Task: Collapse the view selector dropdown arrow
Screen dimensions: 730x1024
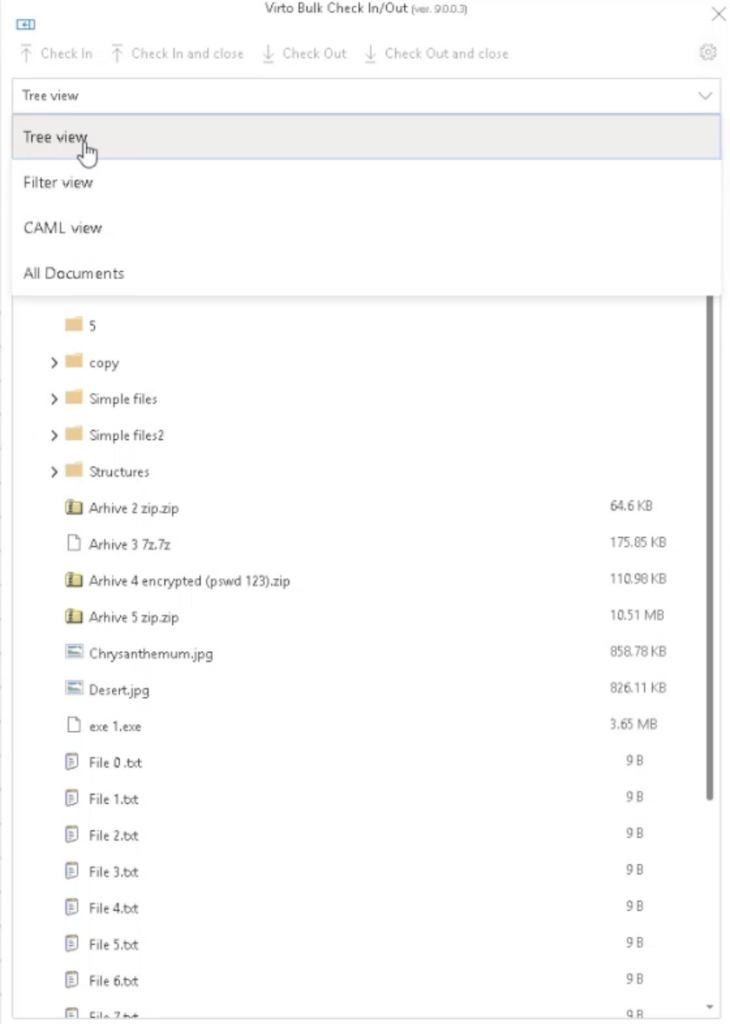Action: click(705, 96)
